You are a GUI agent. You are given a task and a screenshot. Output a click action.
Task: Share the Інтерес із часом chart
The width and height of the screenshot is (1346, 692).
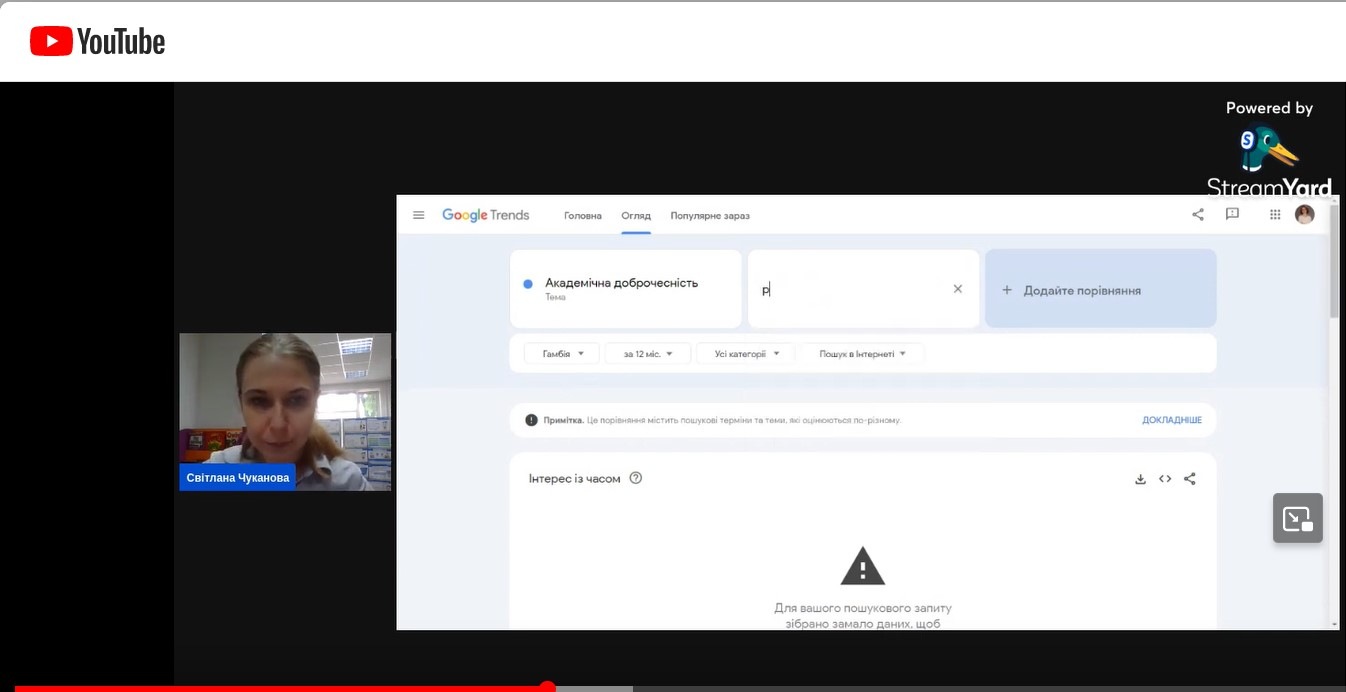pyautogui.click(x=1190, y=479)
